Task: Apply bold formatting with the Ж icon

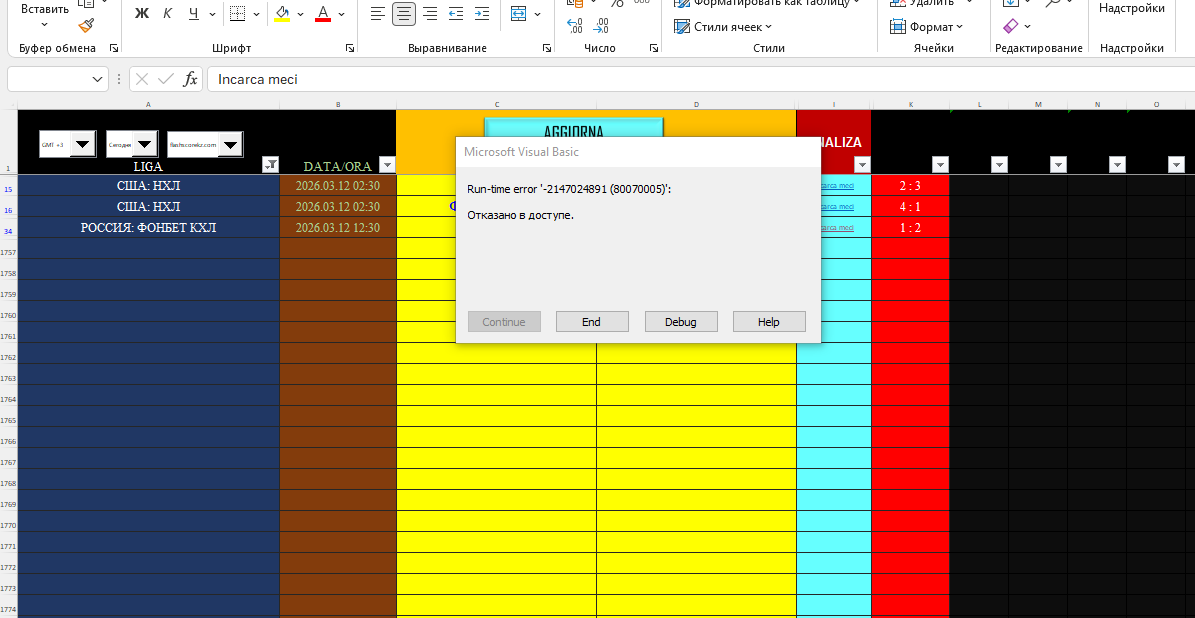Action: pos(141,14)
